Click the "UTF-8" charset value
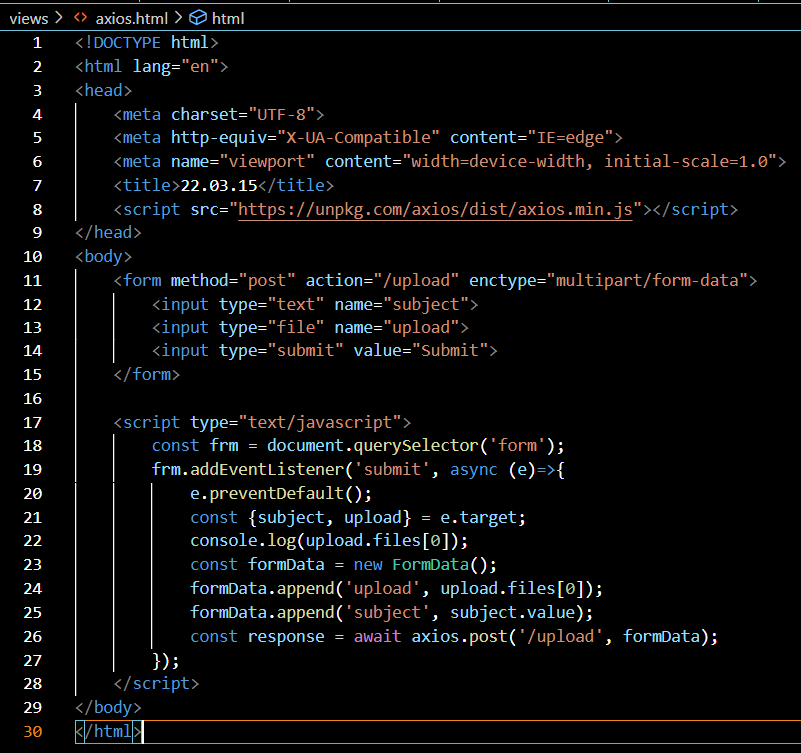 click(x=281, y=114)
